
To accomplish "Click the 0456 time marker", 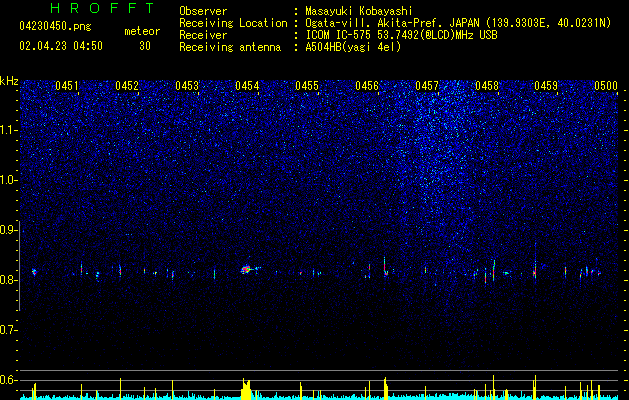I will [367, 86].
